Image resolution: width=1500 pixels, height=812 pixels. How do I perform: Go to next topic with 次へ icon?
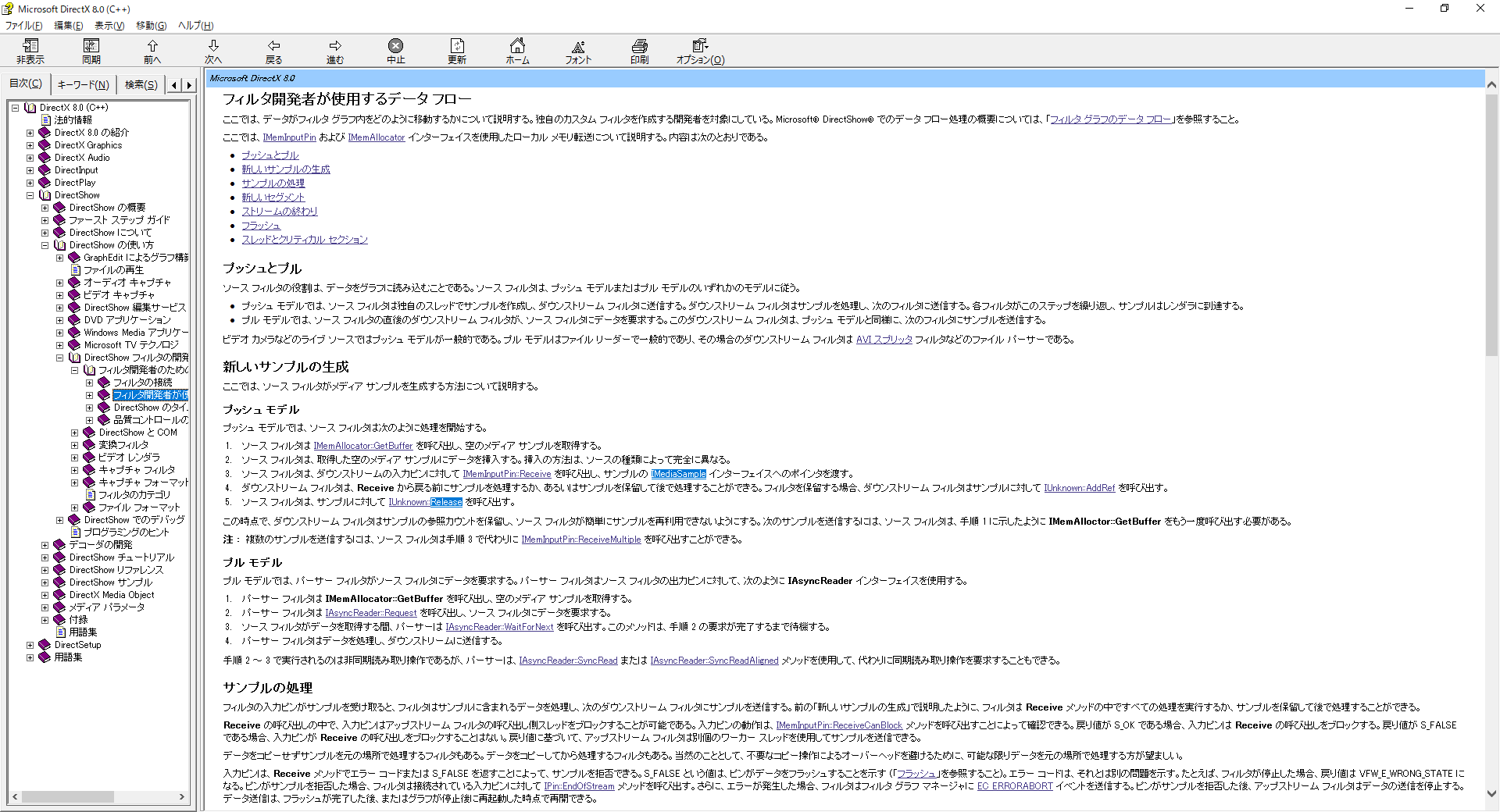pos(213,45)
